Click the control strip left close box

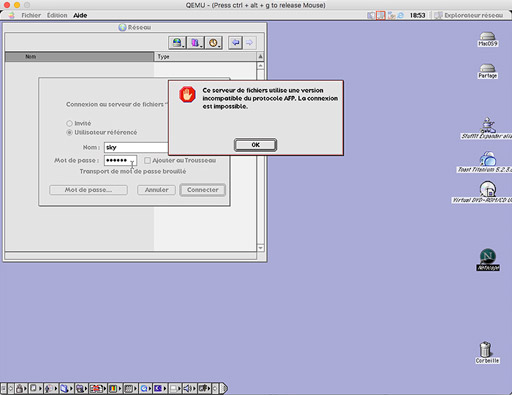tap(3, 388)
